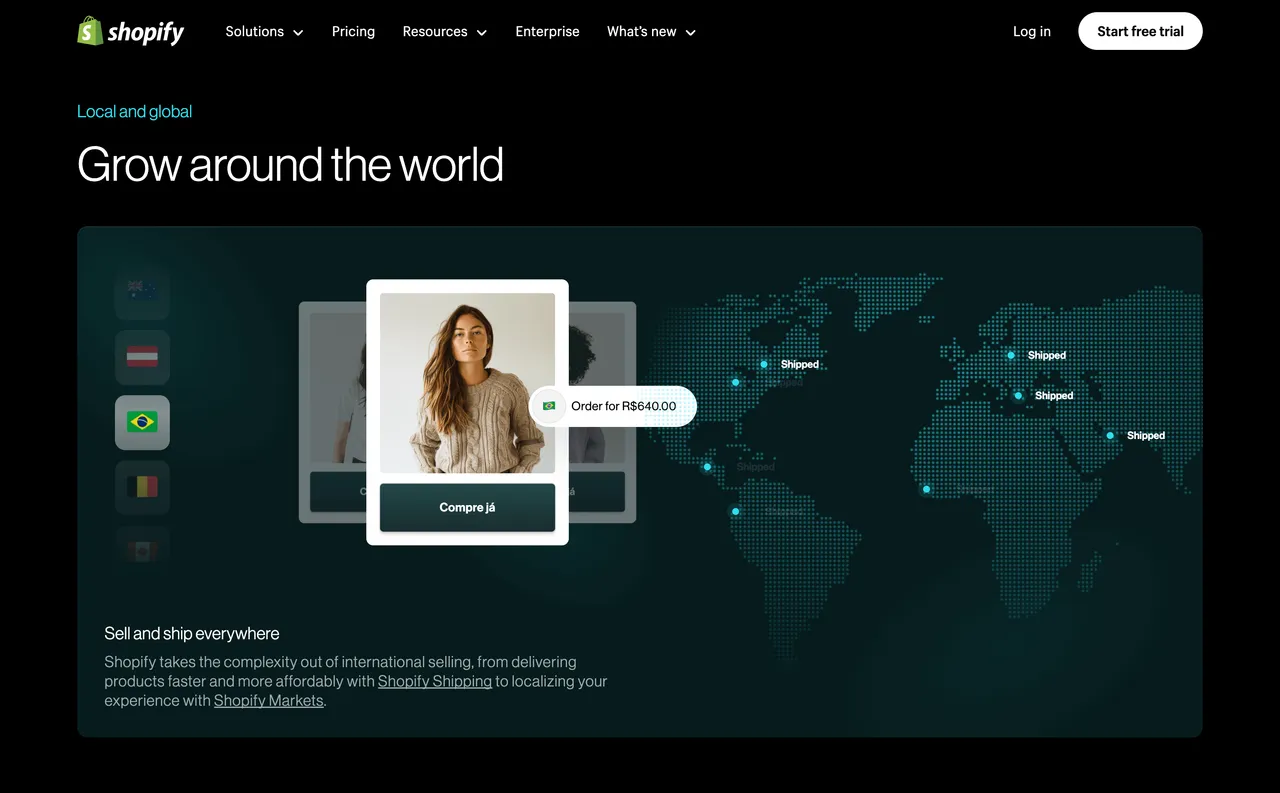Click the Start free trial button

(x=1140, y=31)
